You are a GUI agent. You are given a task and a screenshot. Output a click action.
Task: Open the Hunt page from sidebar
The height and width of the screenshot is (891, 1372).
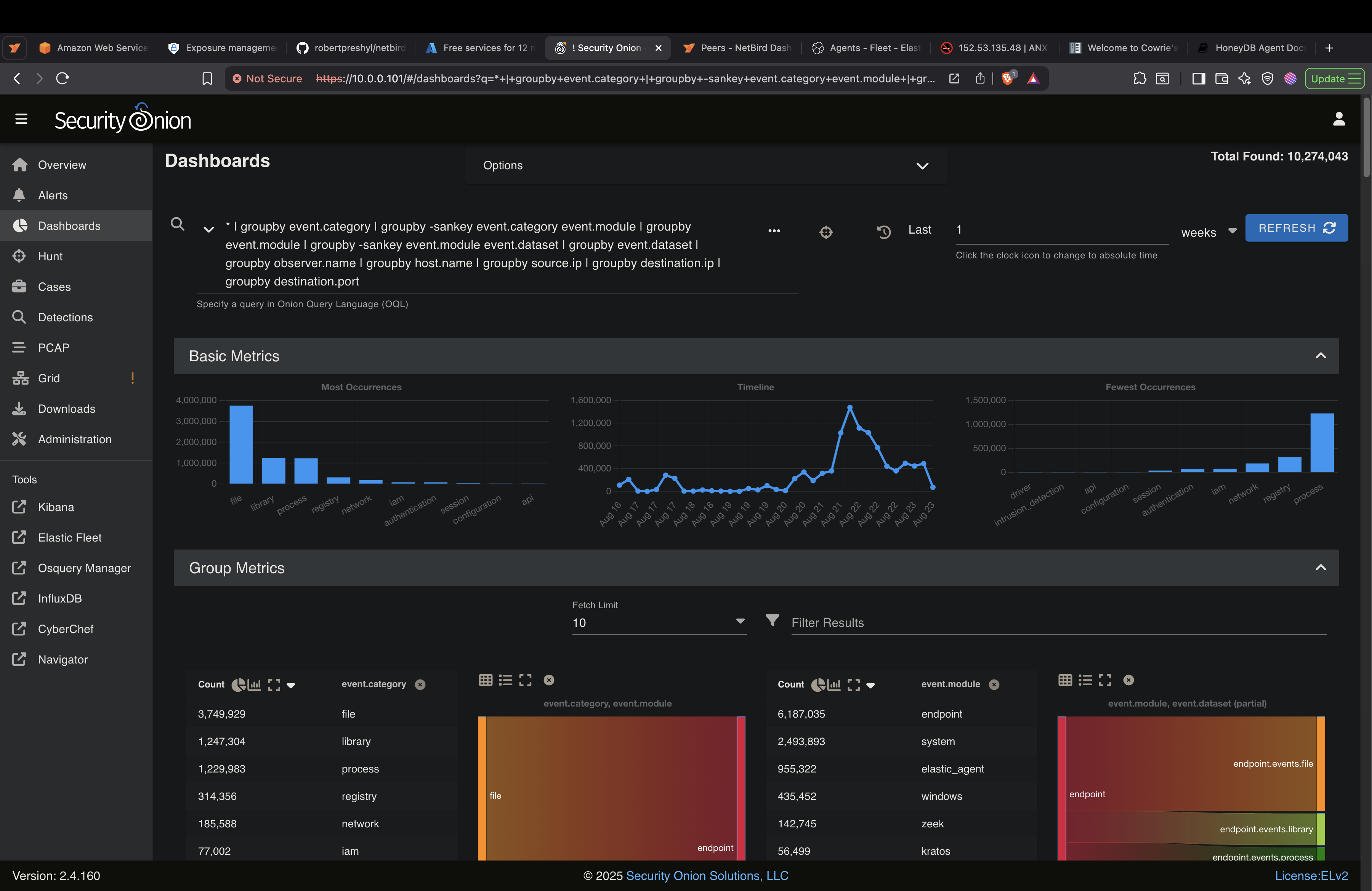pyautogui.click(x=50, y=256)
